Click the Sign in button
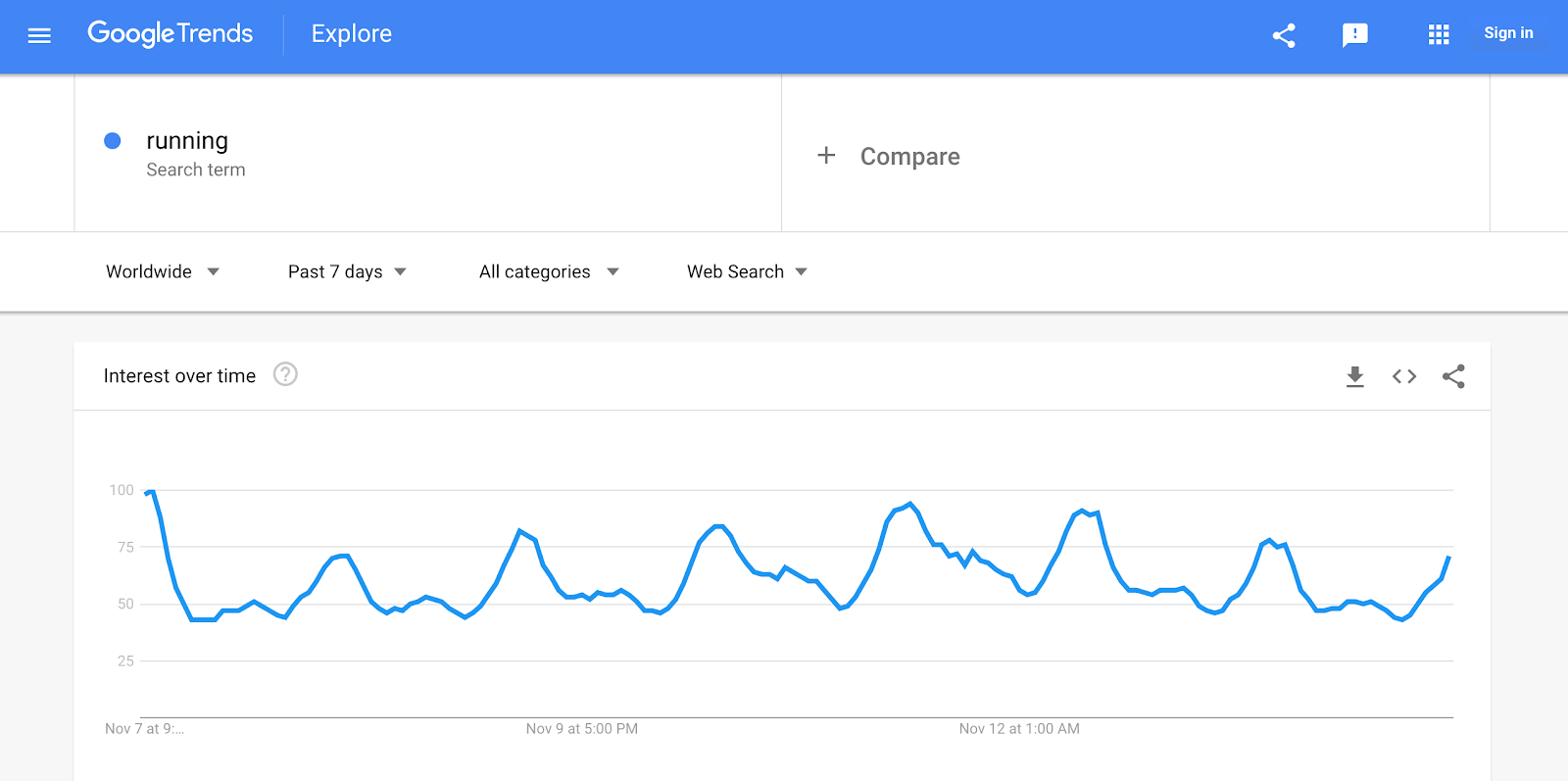Image resolution: width=1568 pixels, height=781 pixels. point(1508,33)
